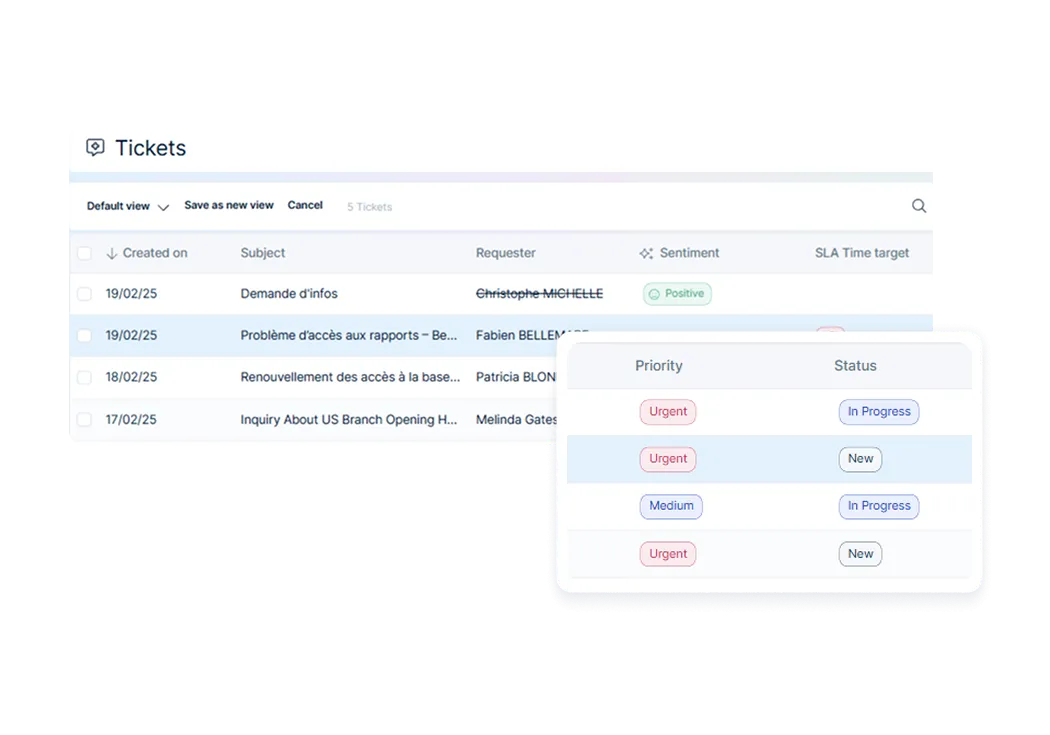Click the Requester column header
1050x735 pixels.
tap(506, 253)
